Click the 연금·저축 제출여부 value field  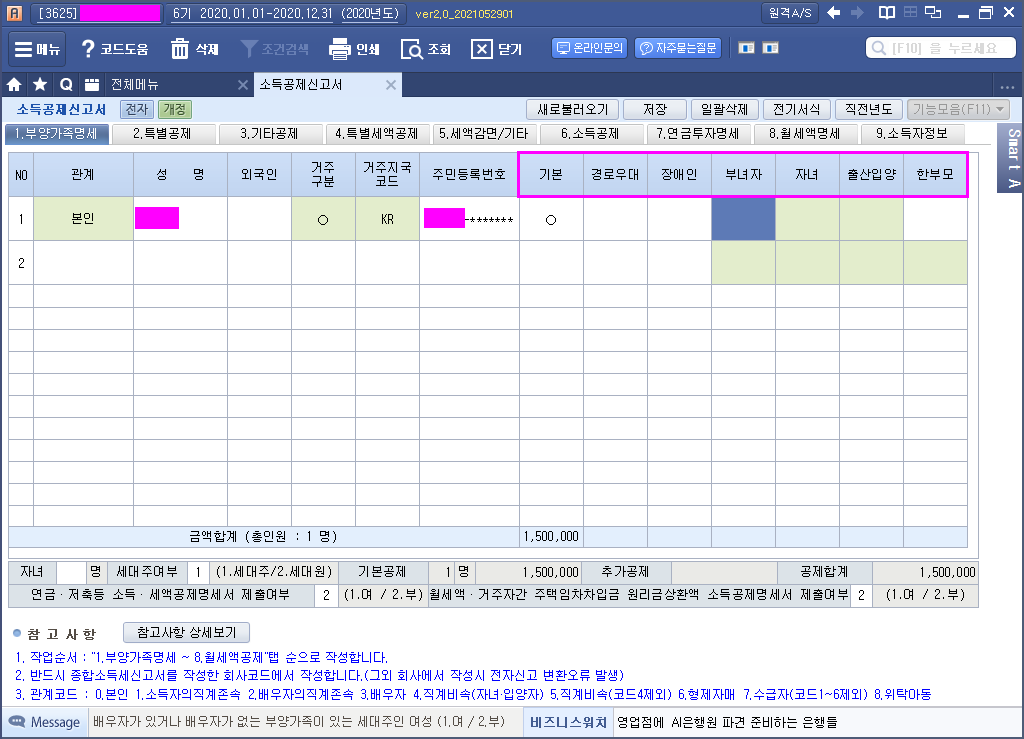pos(326,595)
